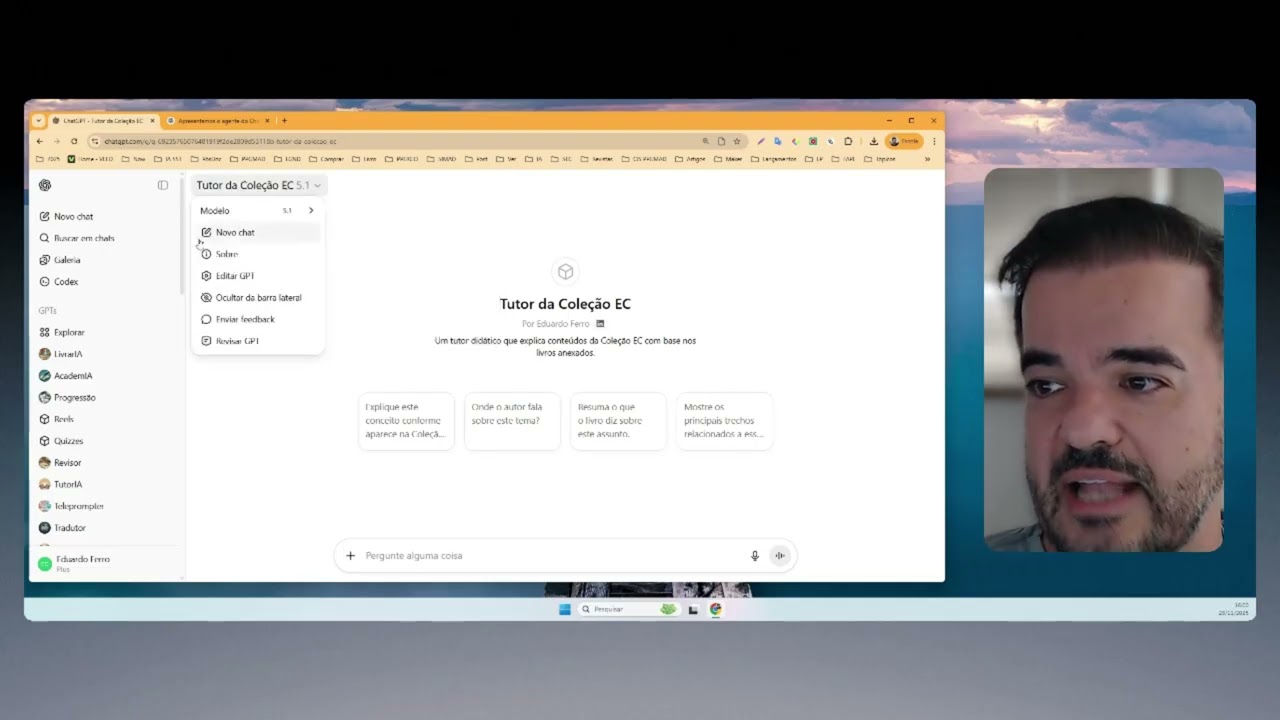1280x720 pixels.
Task: Collapse sidebar with the panel toggle icon
Action: pyautogui.click(x=163, y=185)
